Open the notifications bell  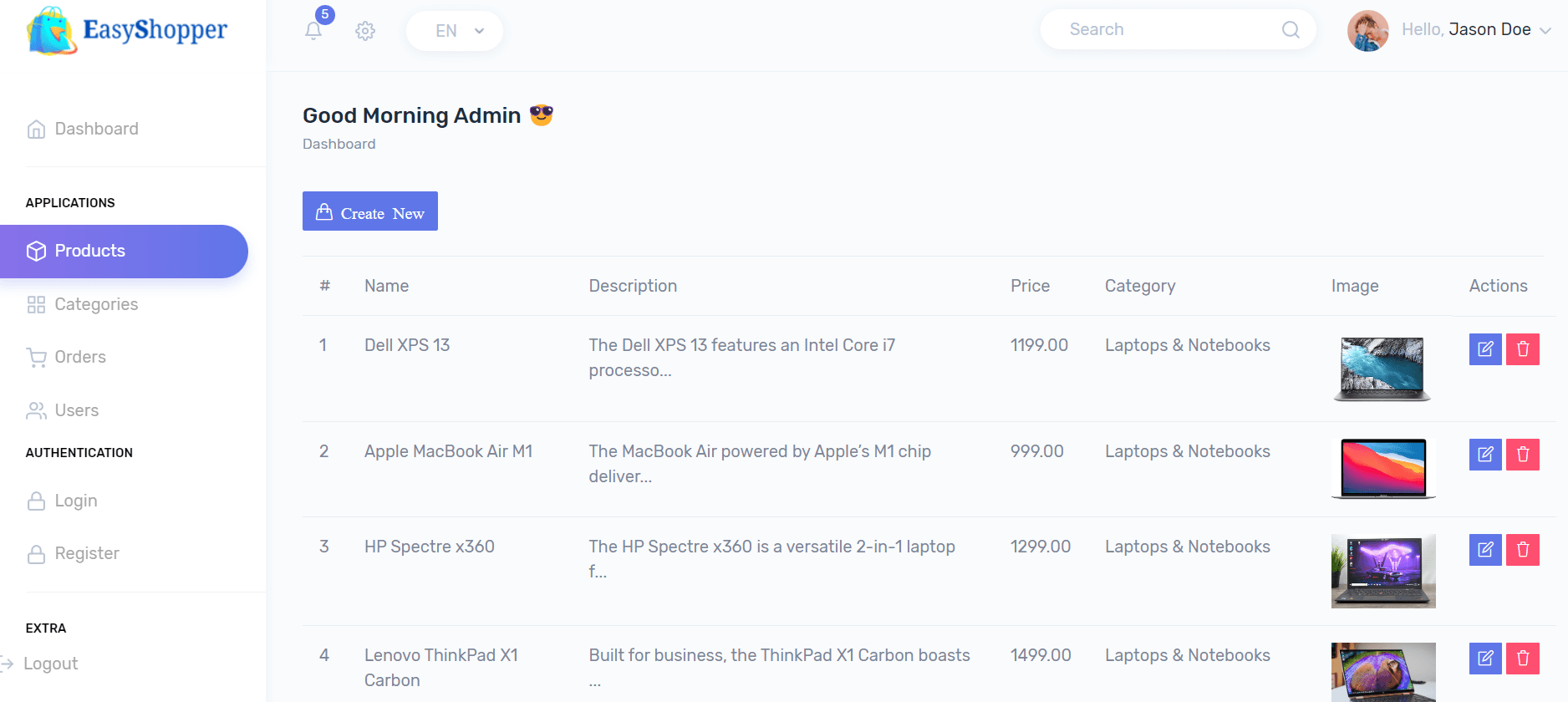(x=313, y=31)
